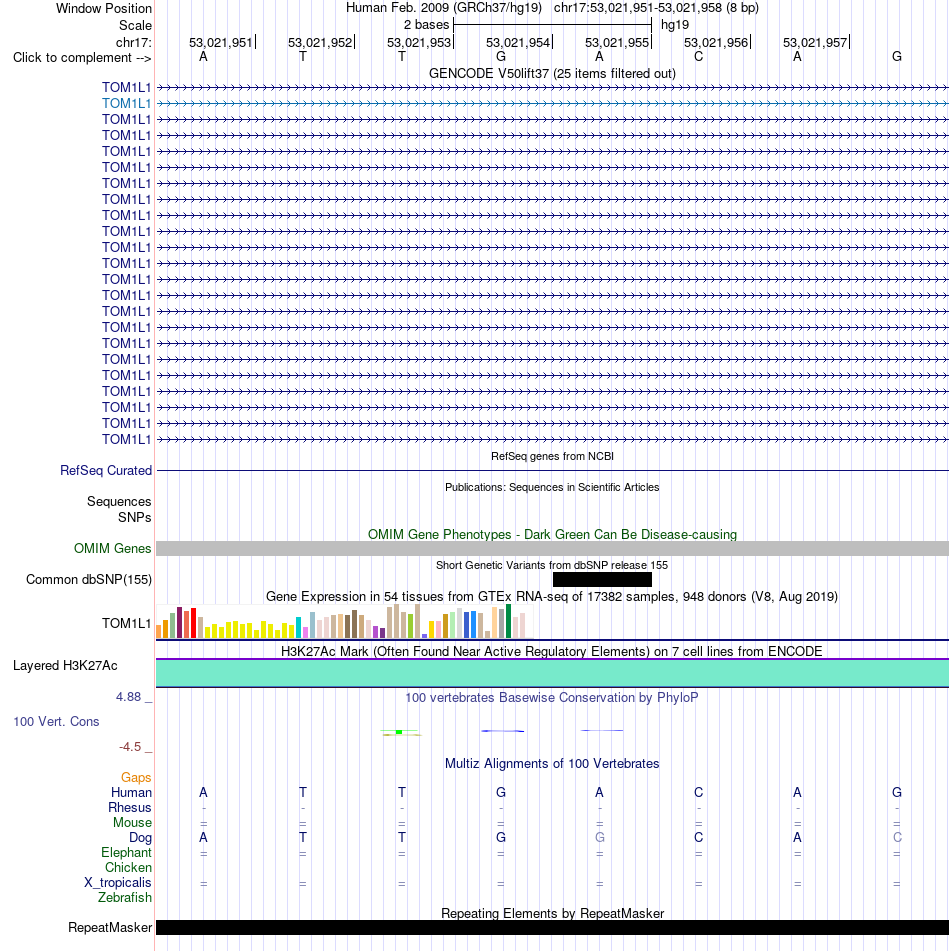Open the 'RefSeq genes from NCBI' track title

[x=552, y=456]
